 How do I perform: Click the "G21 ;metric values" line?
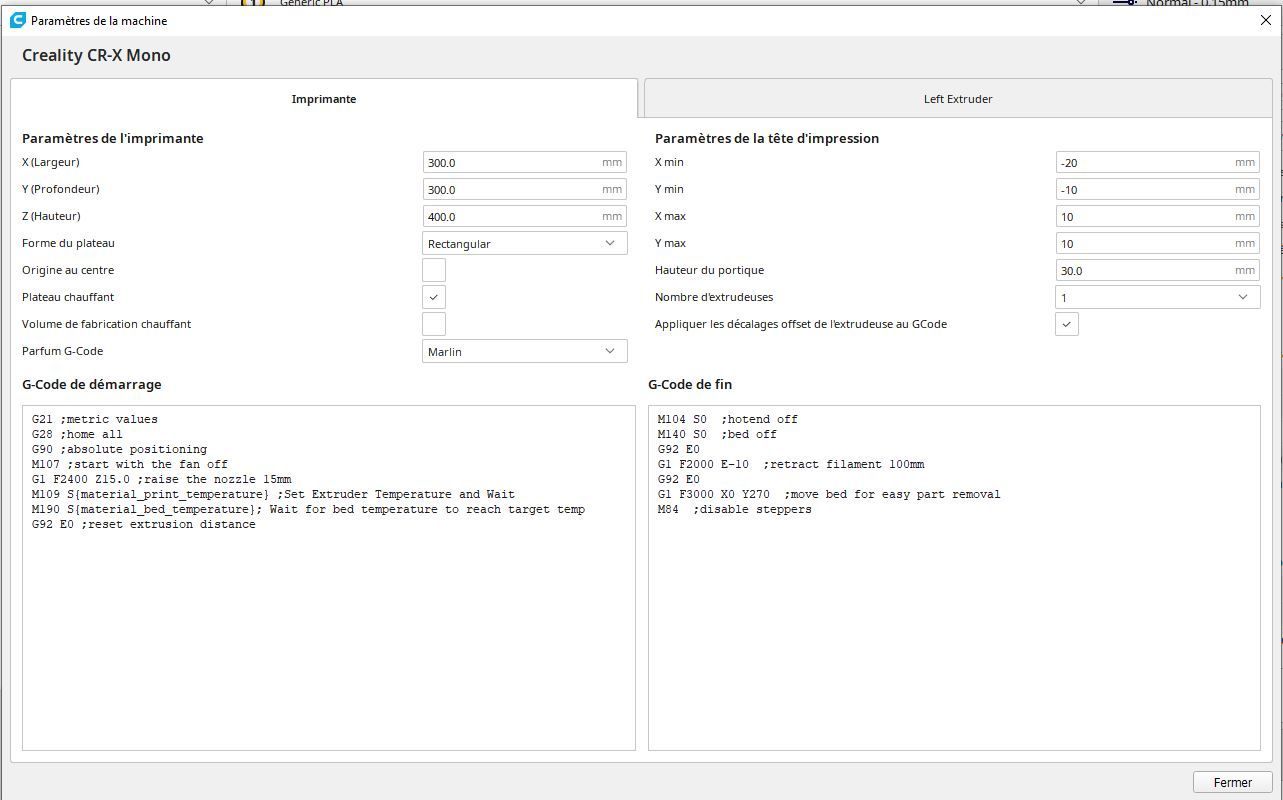click(x=95, y=419)
